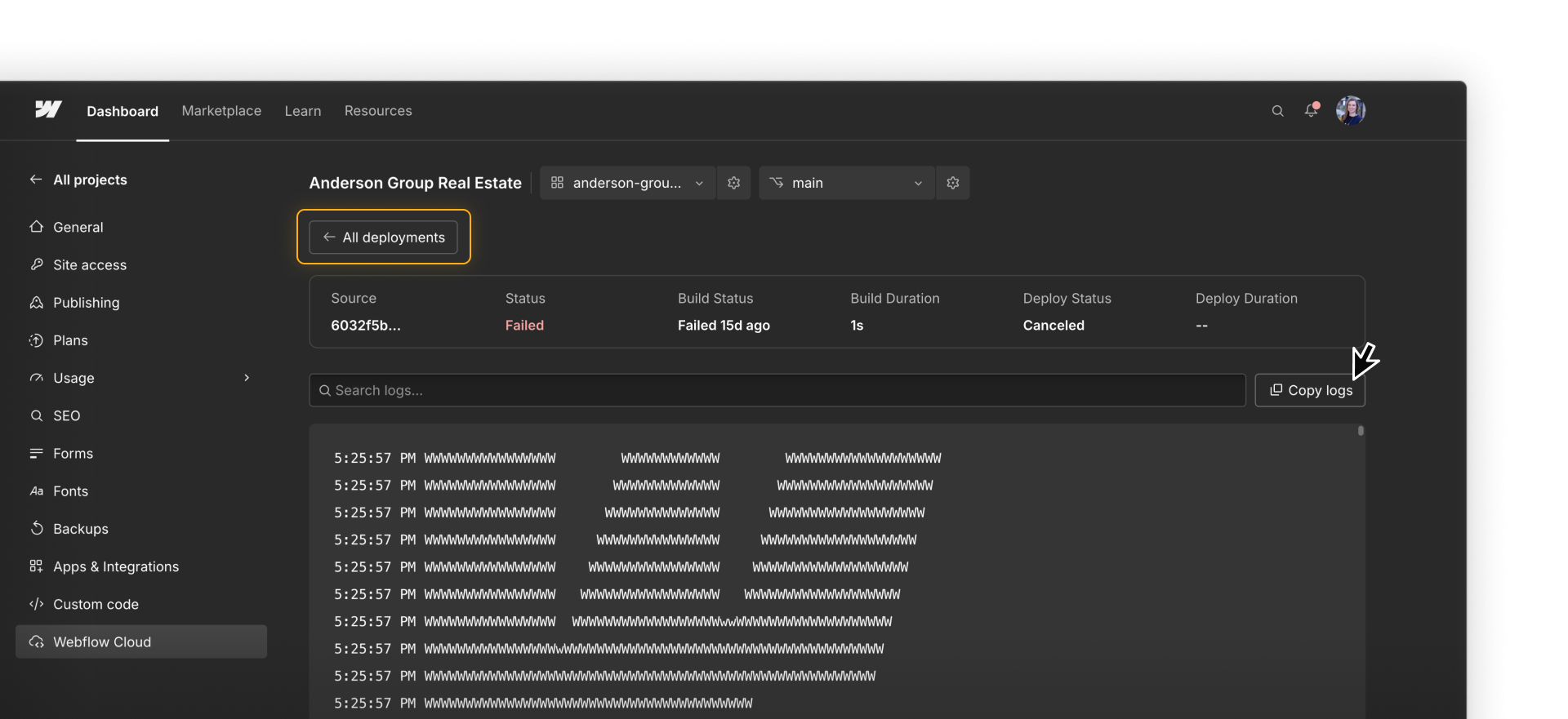The width and height of the screenshot is (1568, 719).
Task: Click the log panel scrollbar thumb
Action: click(x=1361, y=431)
